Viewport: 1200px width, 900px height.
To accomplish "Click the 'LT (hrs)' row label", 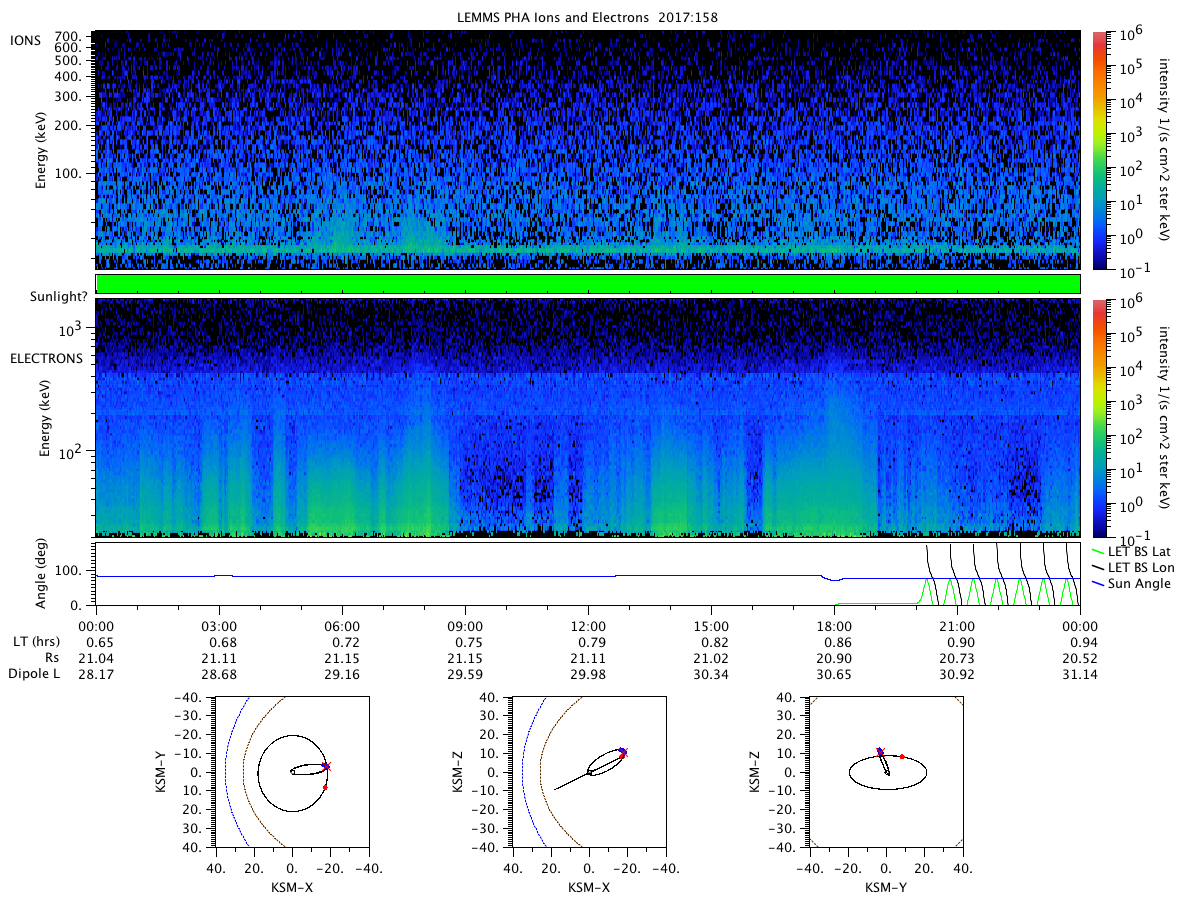I will (36, 641).
